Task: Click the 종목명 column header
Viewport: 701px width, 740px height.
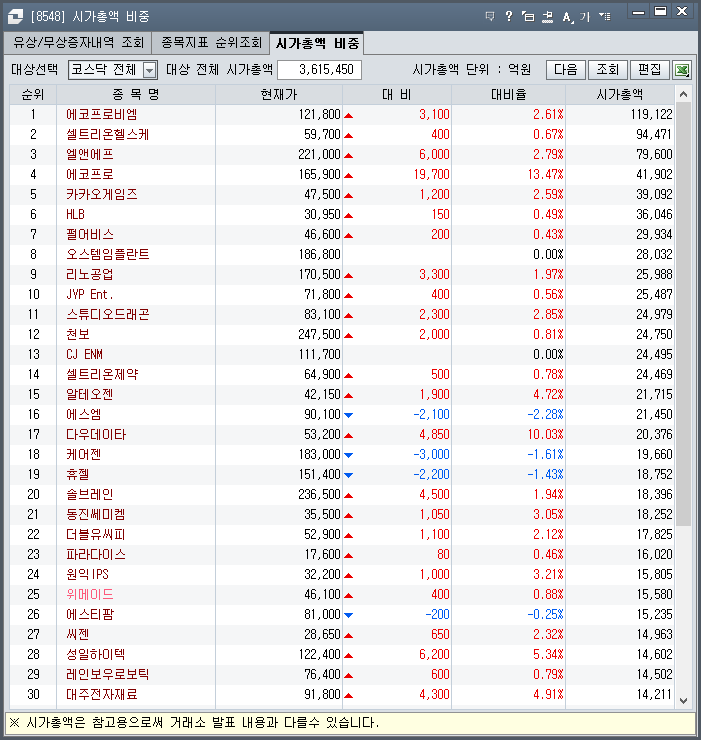Action: 136,95
